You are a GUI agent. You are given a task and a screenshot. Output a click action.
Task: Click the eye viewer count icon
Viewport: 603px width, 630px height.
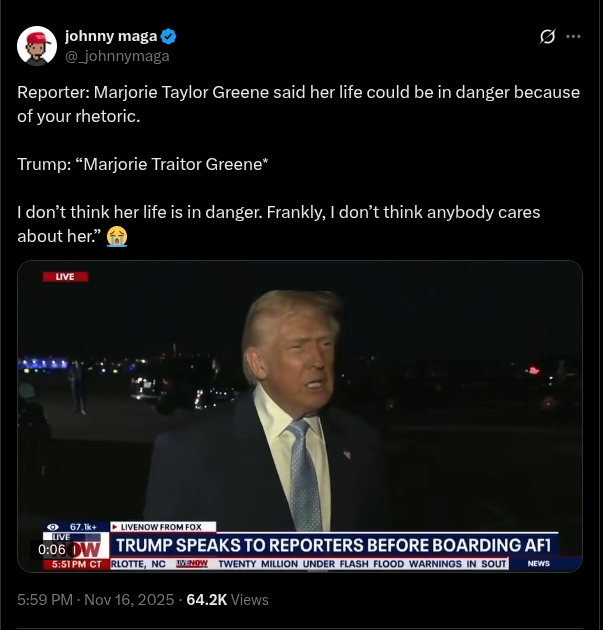coord(53,527)
